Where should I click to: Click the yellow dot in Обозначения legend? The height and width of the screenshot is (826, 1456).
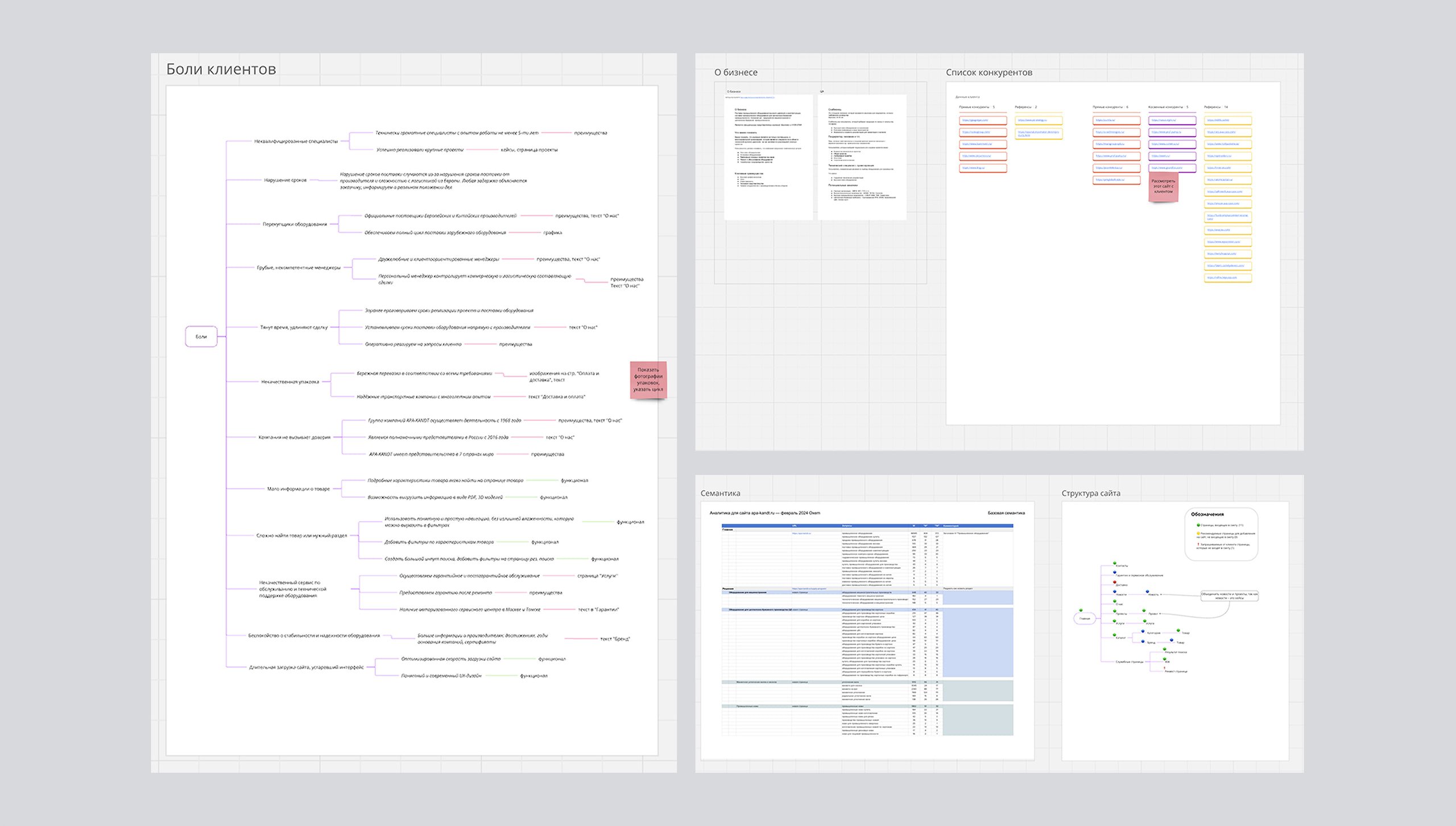tap(1198, 534)
